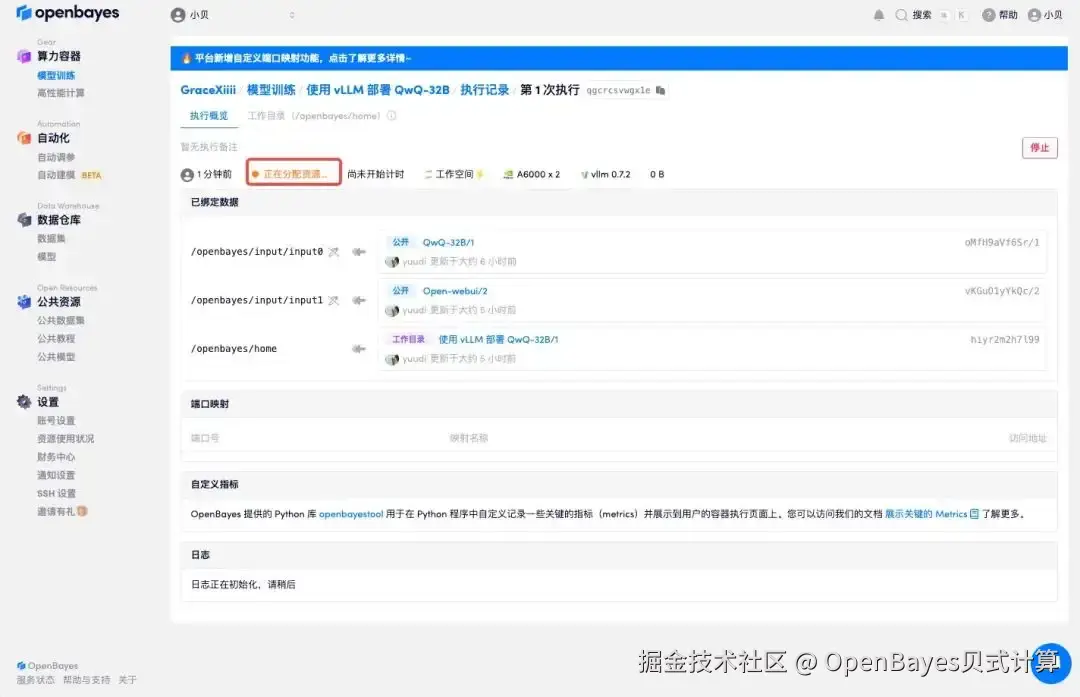This screenshot has height=697, width=1080.
Task: Click the unlink icon beside input0 path
Action: (333, 252)
